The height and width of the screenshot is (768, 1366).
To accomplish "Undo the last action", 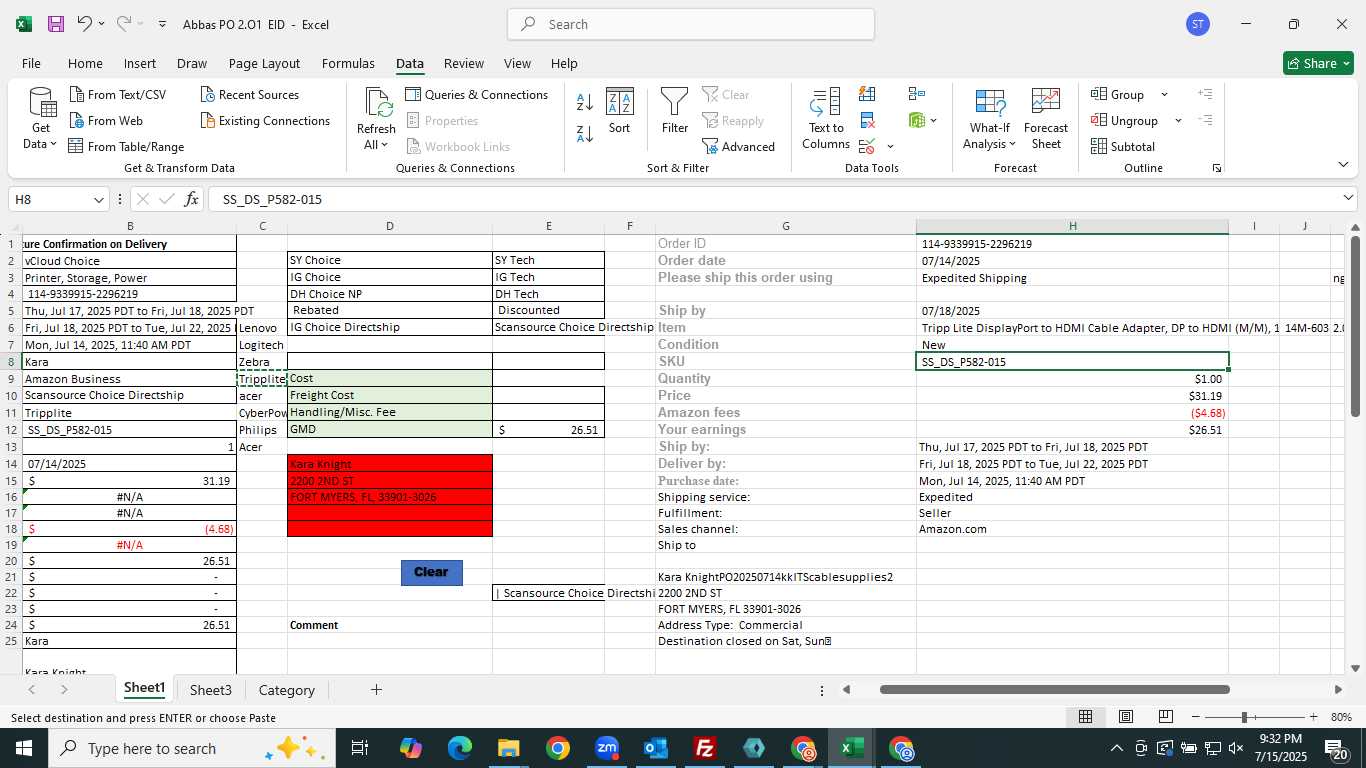I will [84, 24].
